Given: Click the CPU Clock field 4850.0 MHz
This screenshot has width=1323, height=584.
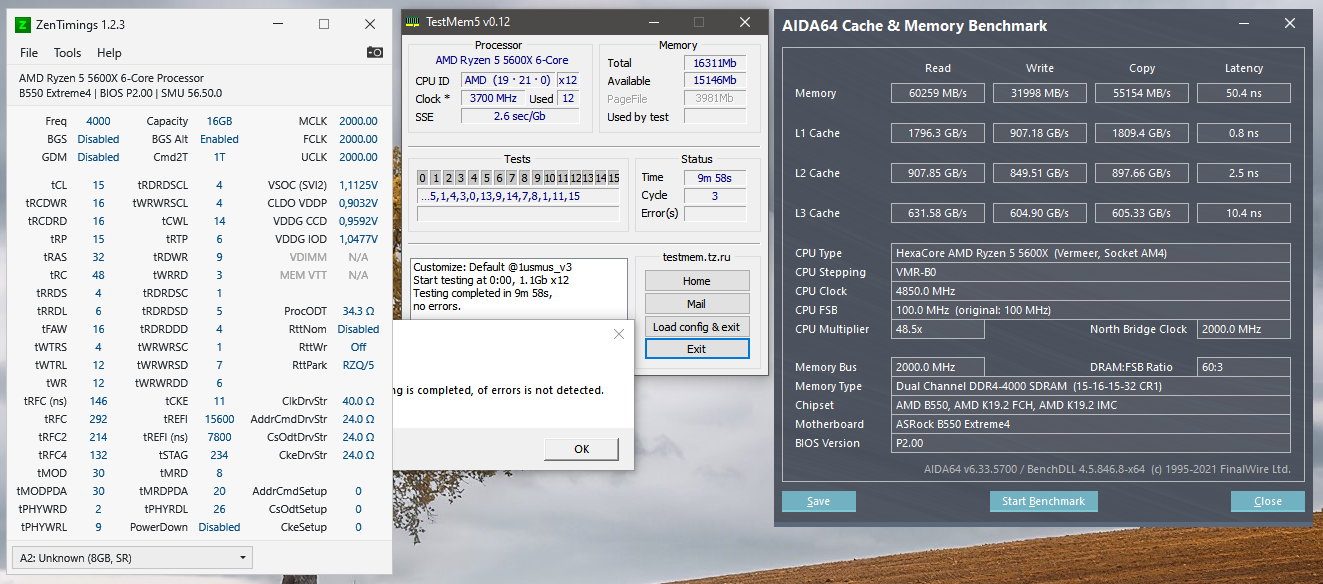Looking at the screenshot, I should [x=1091, y=291].
